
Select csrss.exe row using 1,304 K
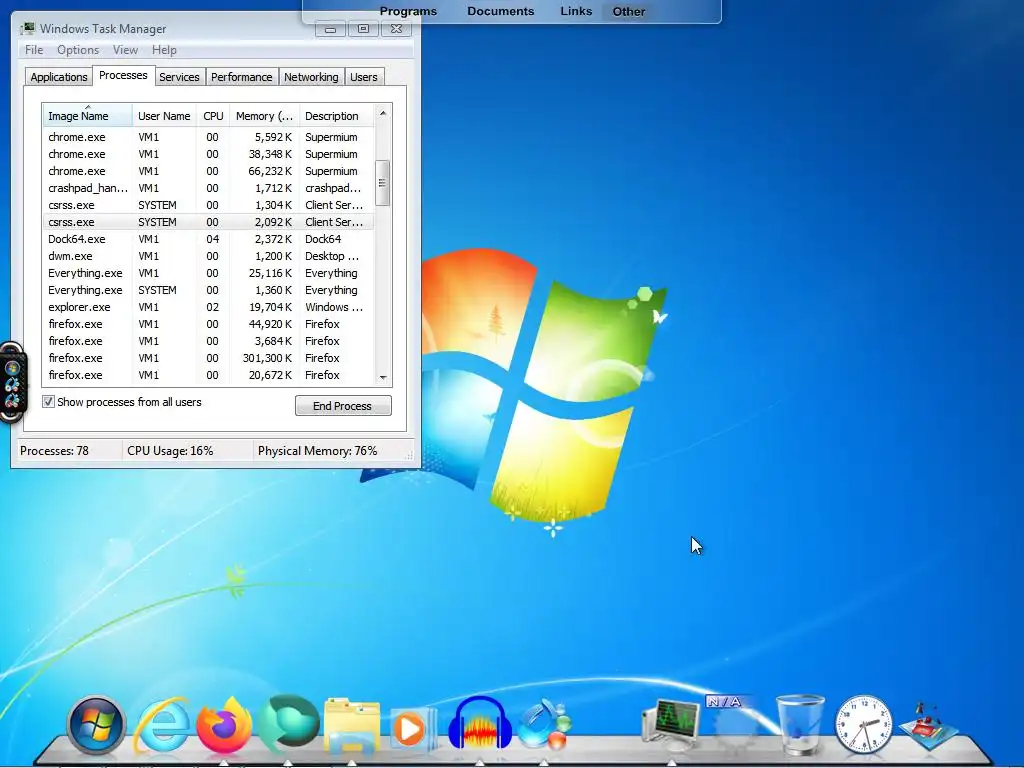click(208, 205)
